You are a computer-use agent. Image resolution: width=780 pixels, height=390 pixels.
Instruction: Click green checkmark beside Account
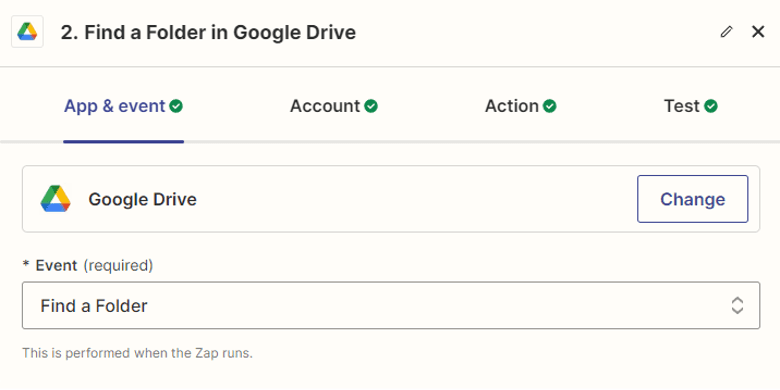tap(371, 106)
